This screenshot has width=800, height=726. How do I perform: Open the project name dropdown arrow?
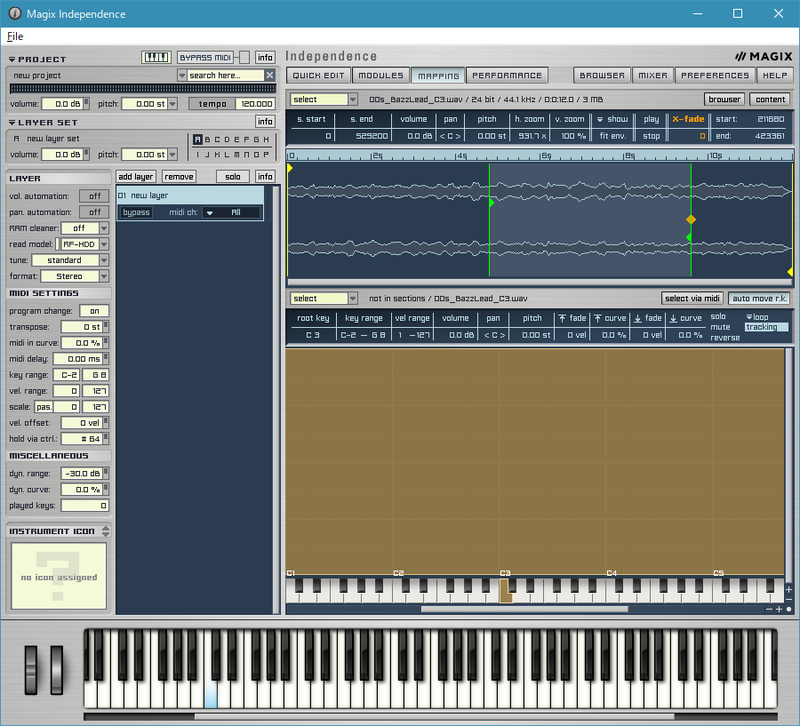point(182,75)
